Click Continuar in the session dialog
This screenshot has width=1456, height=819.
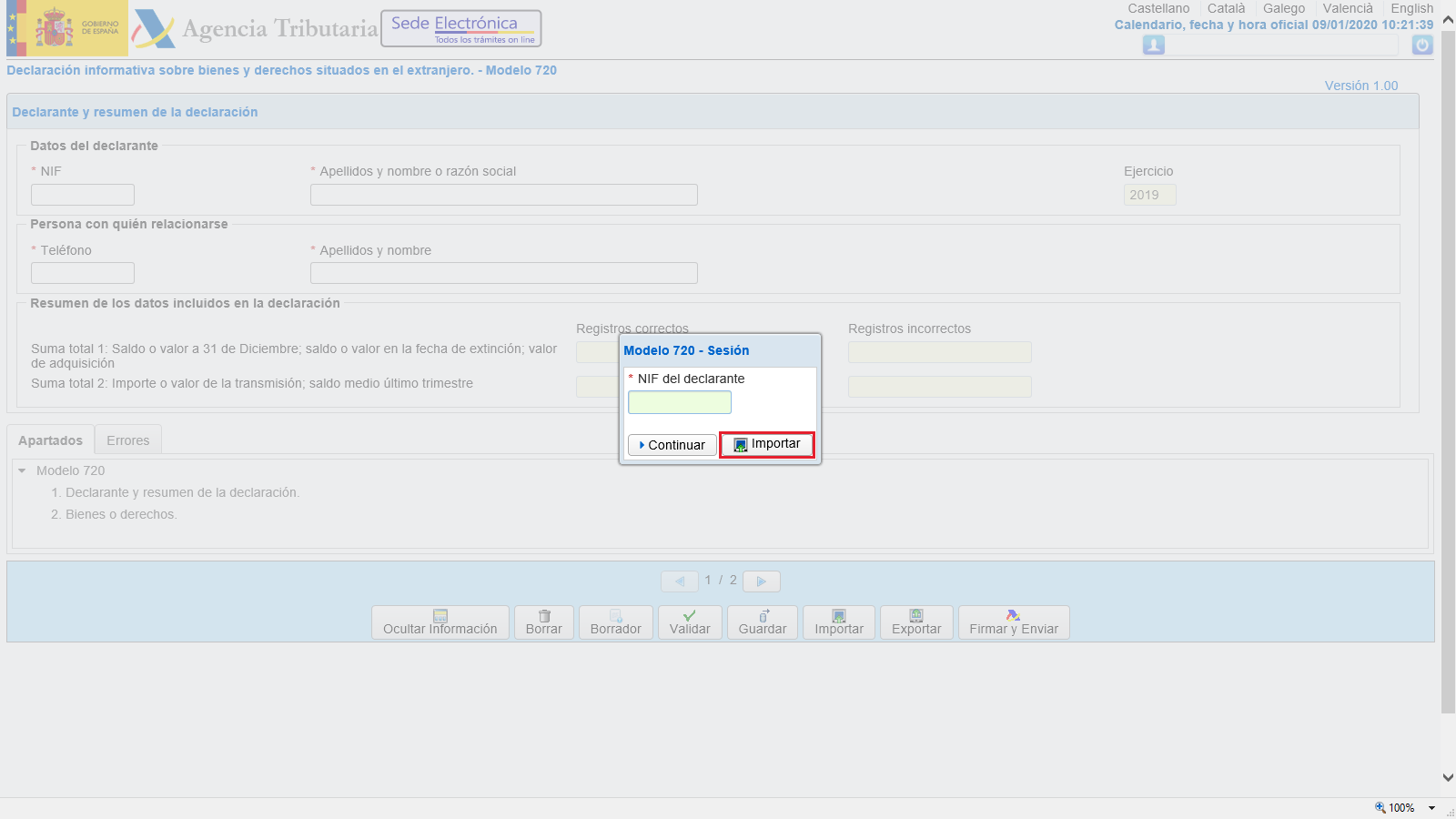(x=672, y=445)
